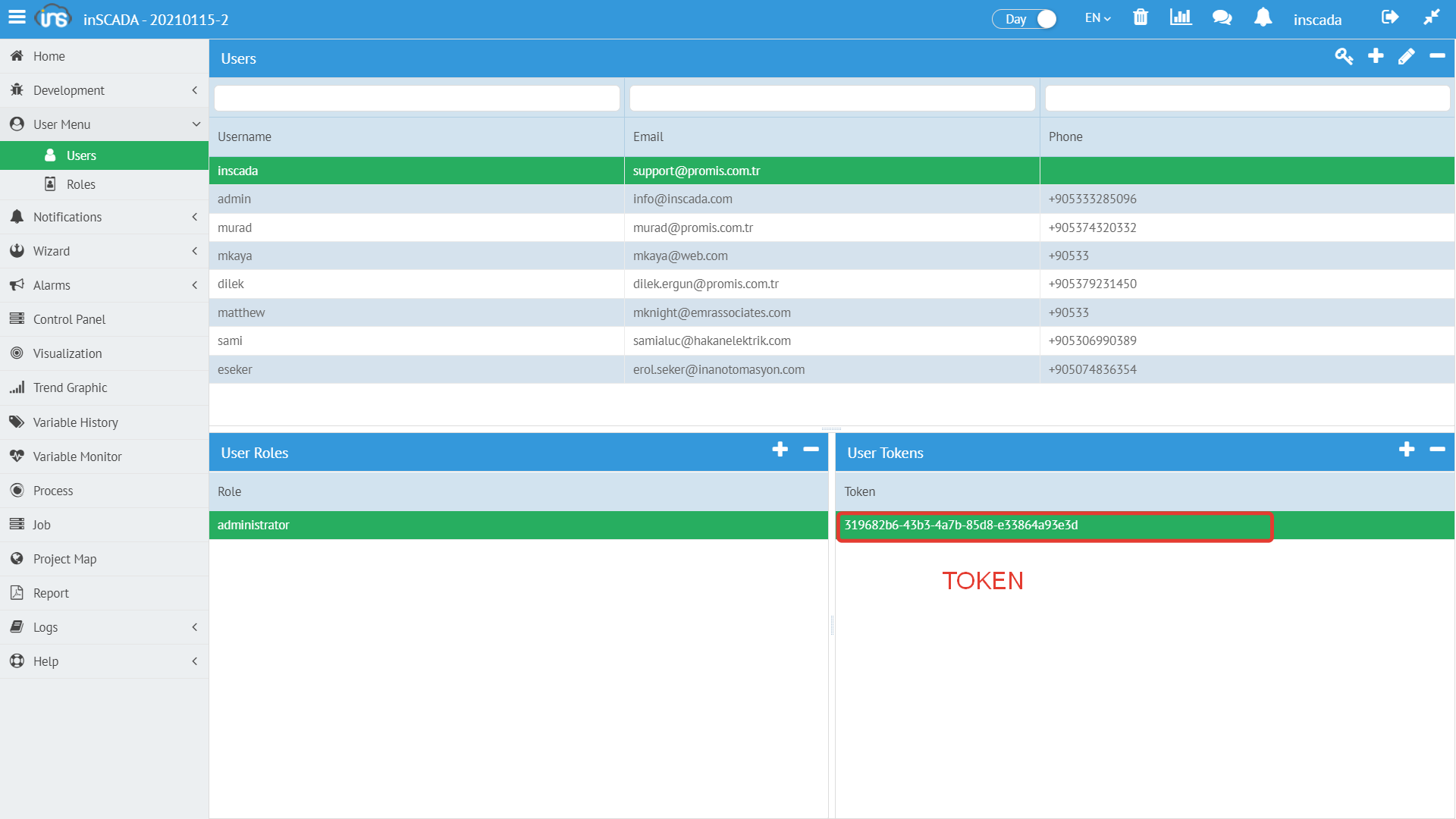This screenshot has height=819, width=1456.
Task: Click the logout icon
Action: tap(1389, 17)
